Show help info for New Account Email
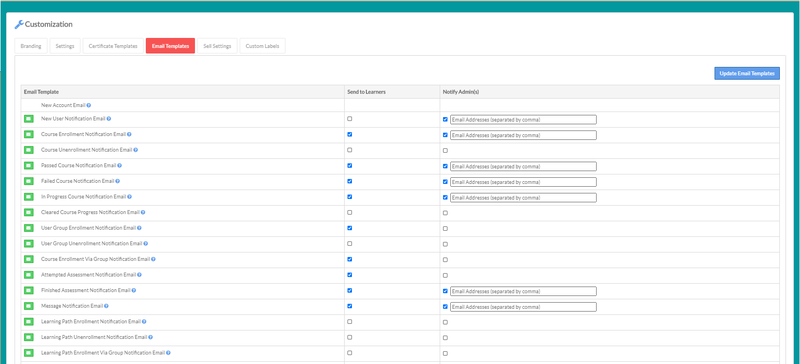 (x=89, y=105)
